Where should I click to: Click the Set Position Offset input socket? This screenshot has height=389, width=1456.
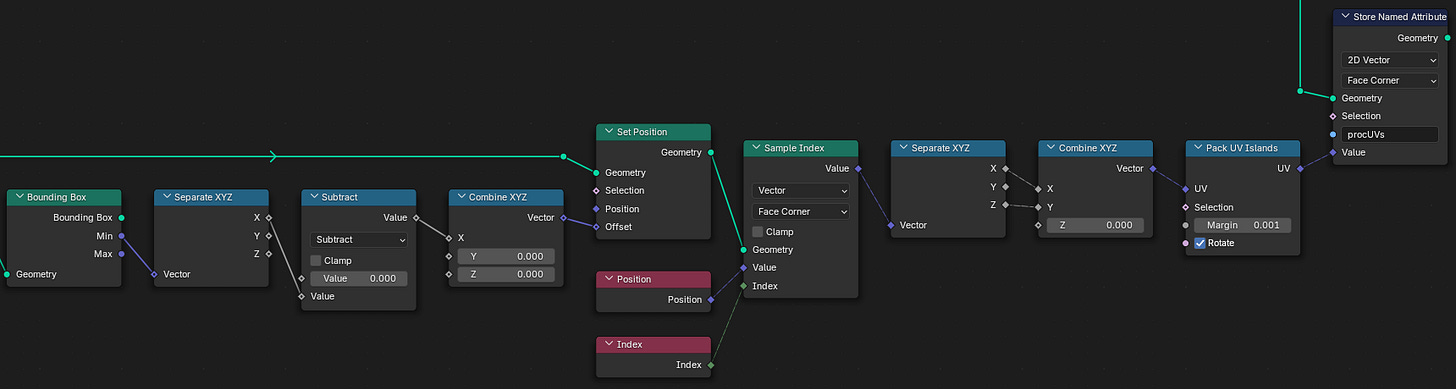pos(596,227)
